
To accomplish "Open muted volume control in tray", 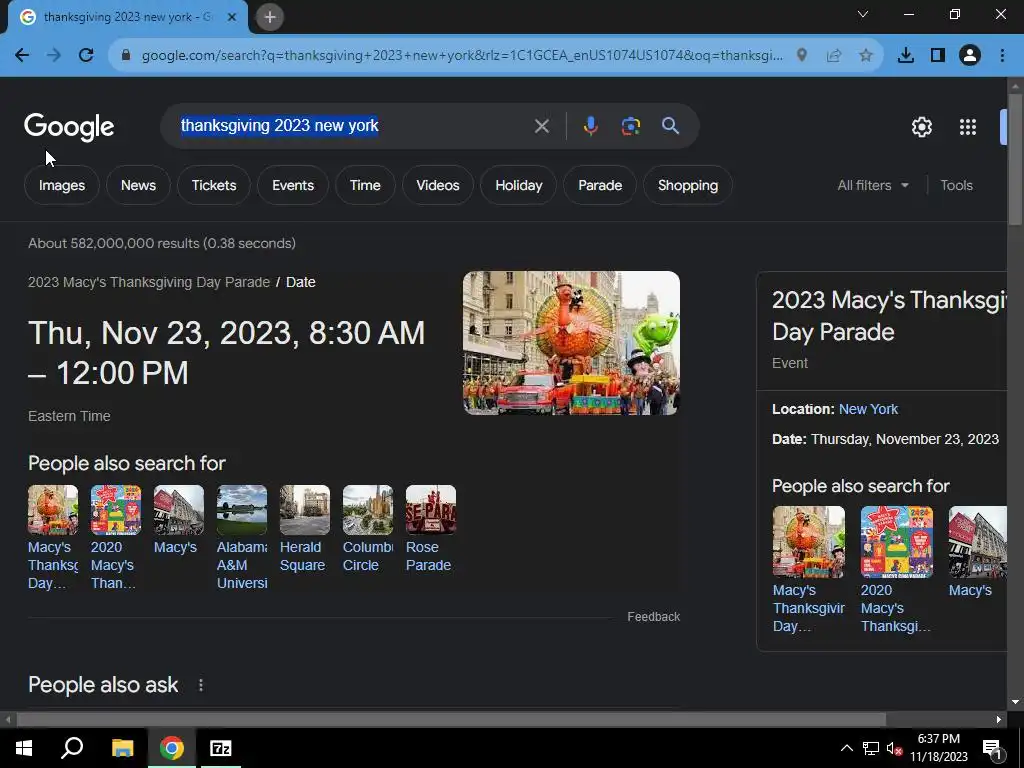I will point(894,748).
